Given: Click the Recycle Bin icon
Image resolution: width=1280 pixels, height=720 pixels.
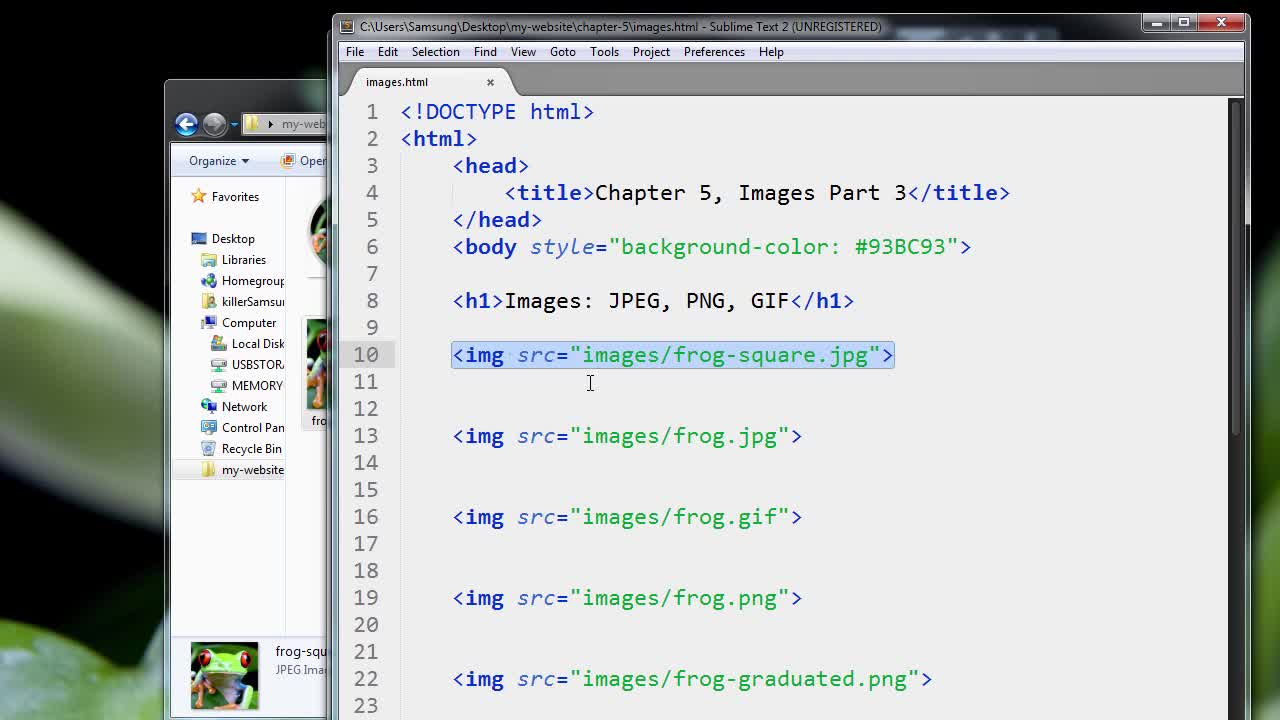Looking at the screenshot, I should pyautogui.click(x=208, y=448).
